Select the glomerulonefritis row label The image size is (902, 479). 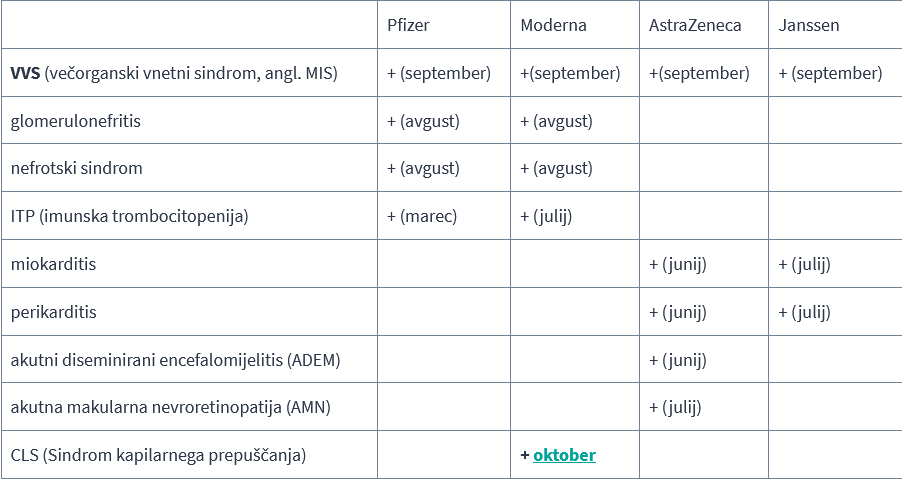point(76,121)
